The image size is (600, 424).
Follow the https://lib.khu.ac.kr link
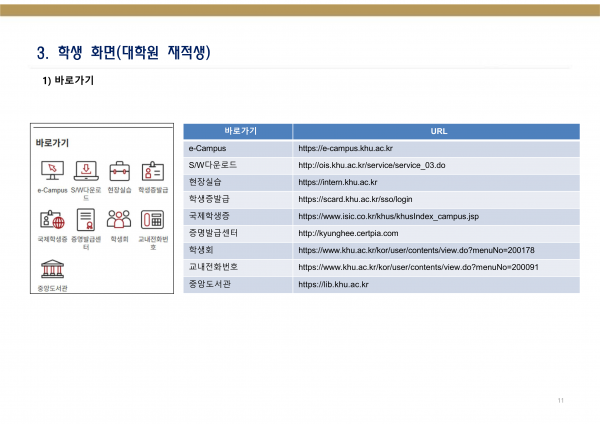pyautogui.click(x=333, y=284)
